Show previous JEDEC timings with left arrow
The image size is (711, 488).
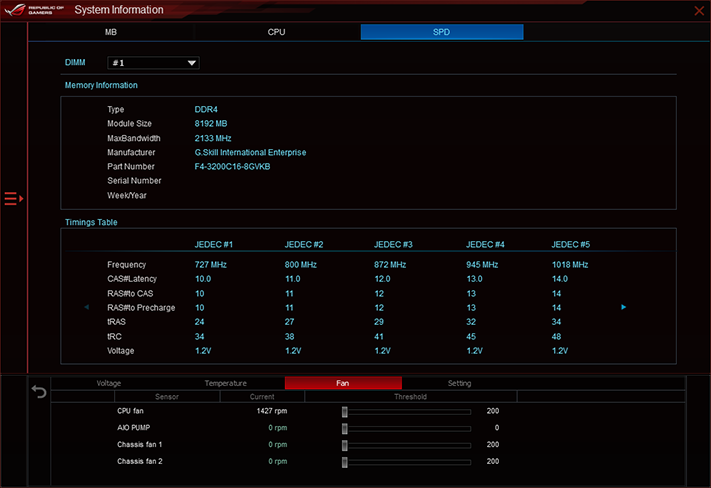coord(87,307)
